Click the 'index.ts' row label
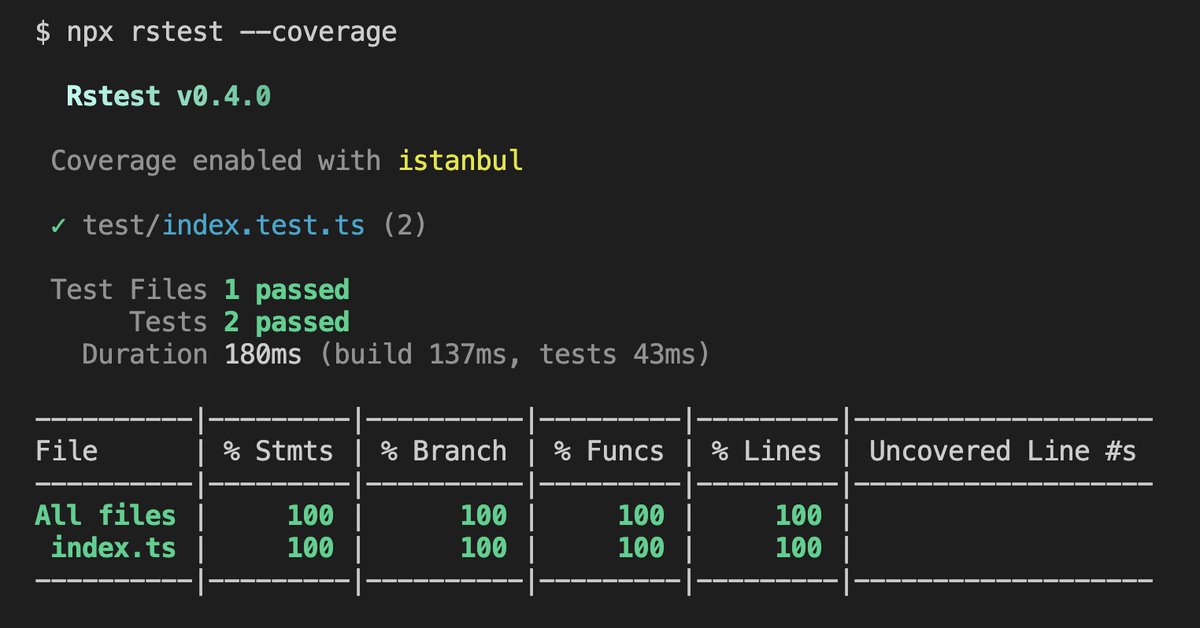 tap(114, 547)
